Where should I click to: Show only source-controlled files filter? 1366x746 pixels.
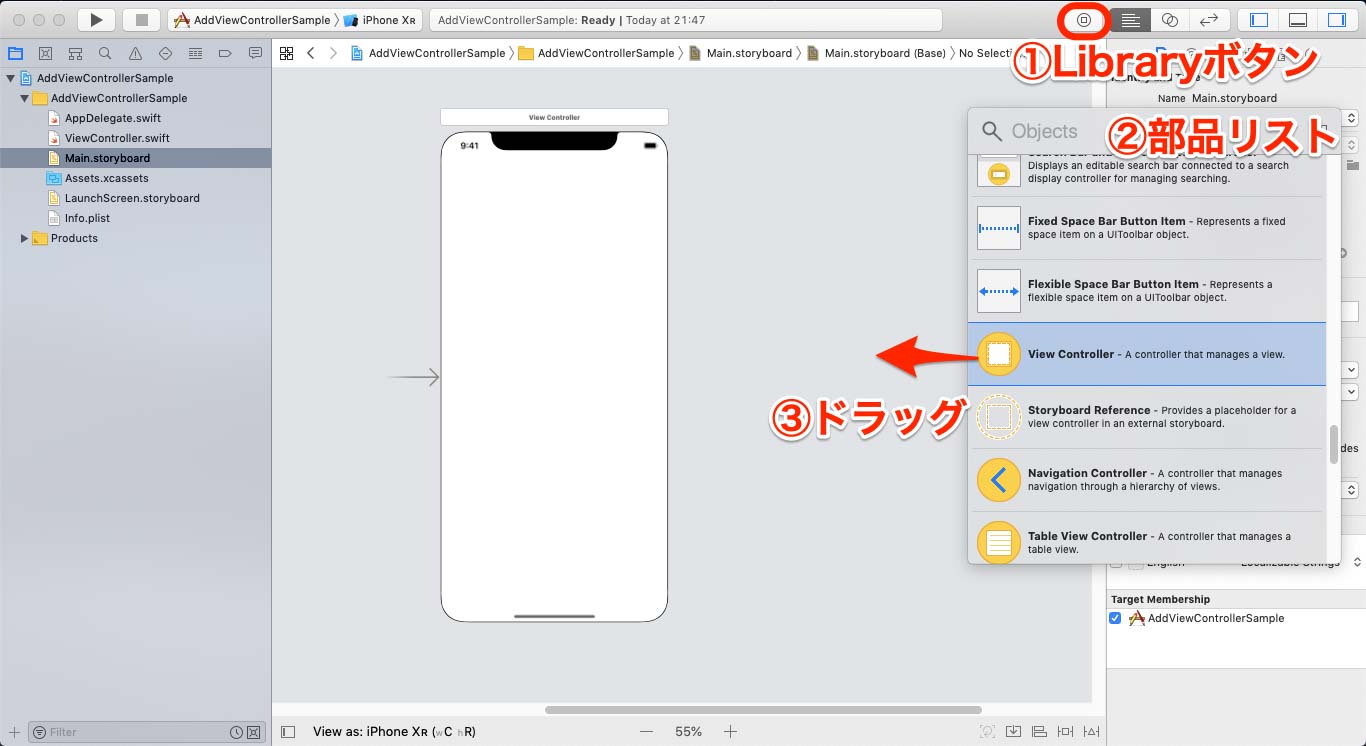tap(254, 732)
